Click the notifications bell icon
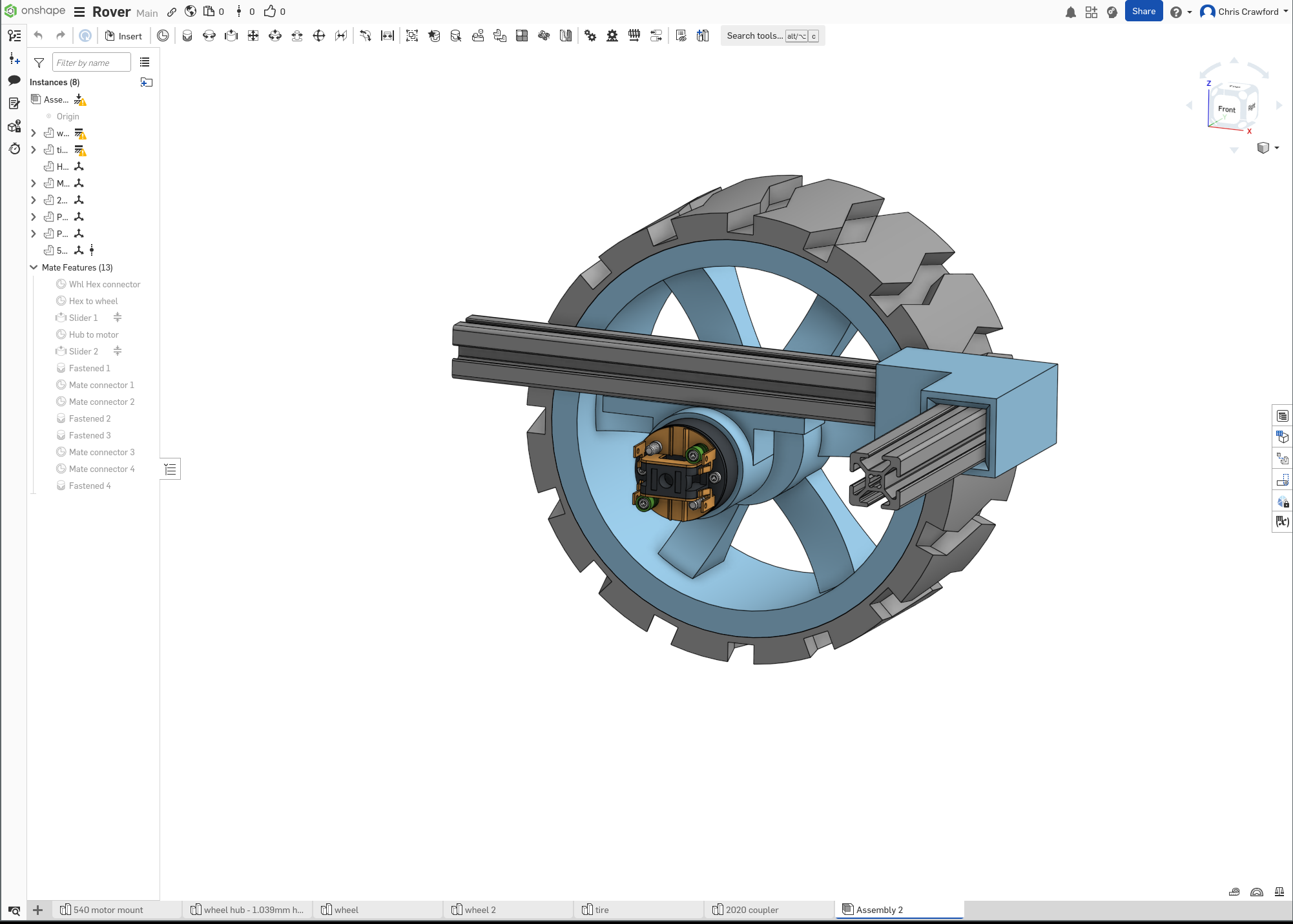This screenshot has width=1293, height=924. 1071,12
